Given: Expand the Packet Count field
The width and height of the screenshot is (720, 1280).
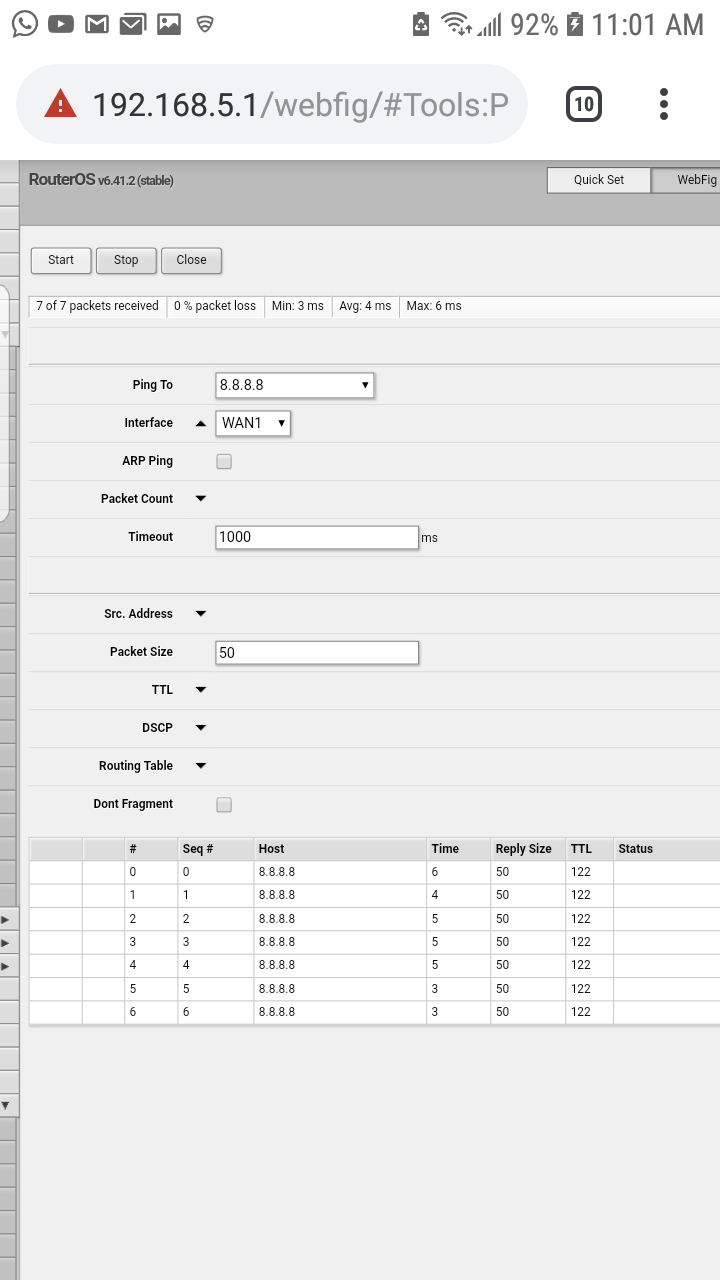Looking at the screenshot, I should [x=200, y=499].
